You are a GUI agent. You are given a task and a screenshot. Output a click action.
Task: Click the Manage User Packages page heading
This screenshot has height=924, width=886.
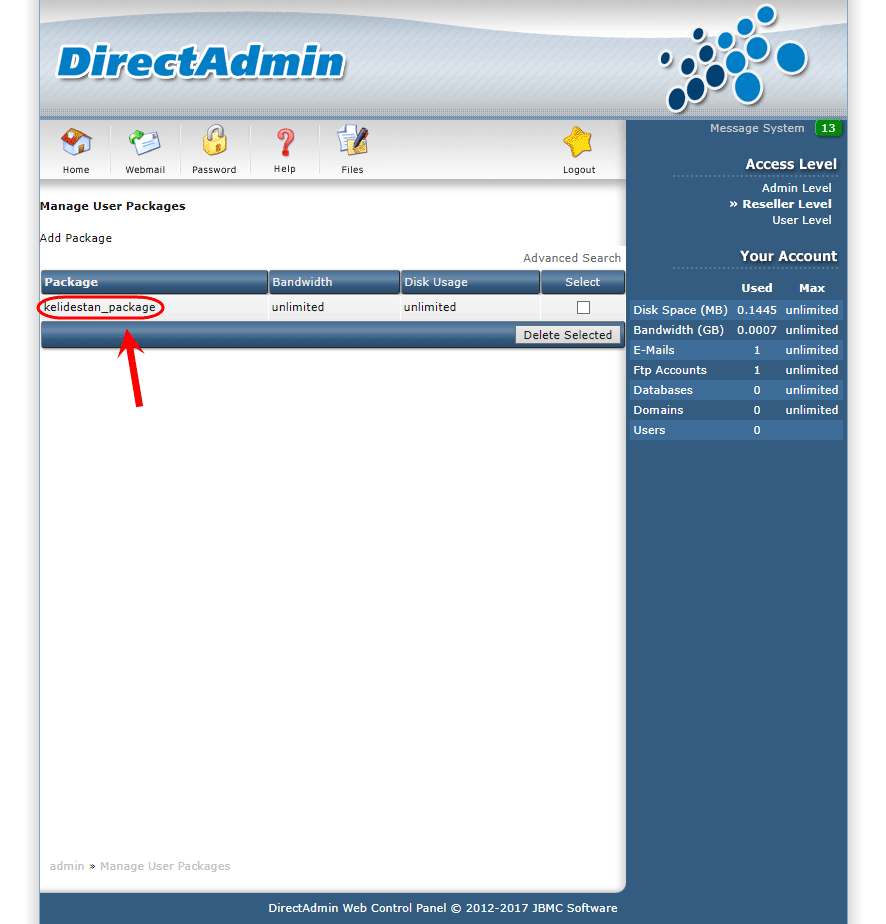pyautogui.click(x=113, y=206)
